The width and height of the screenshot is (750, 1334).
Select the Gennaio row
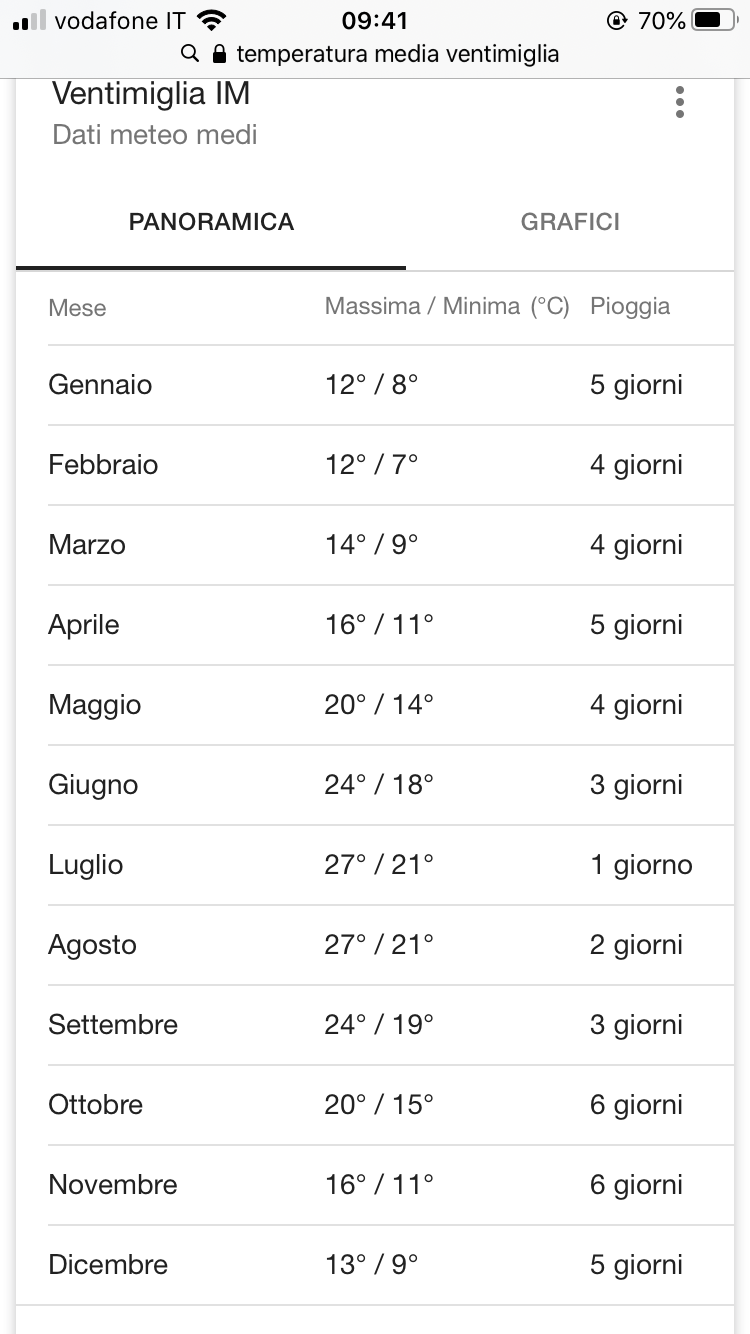tap(391, 385)
